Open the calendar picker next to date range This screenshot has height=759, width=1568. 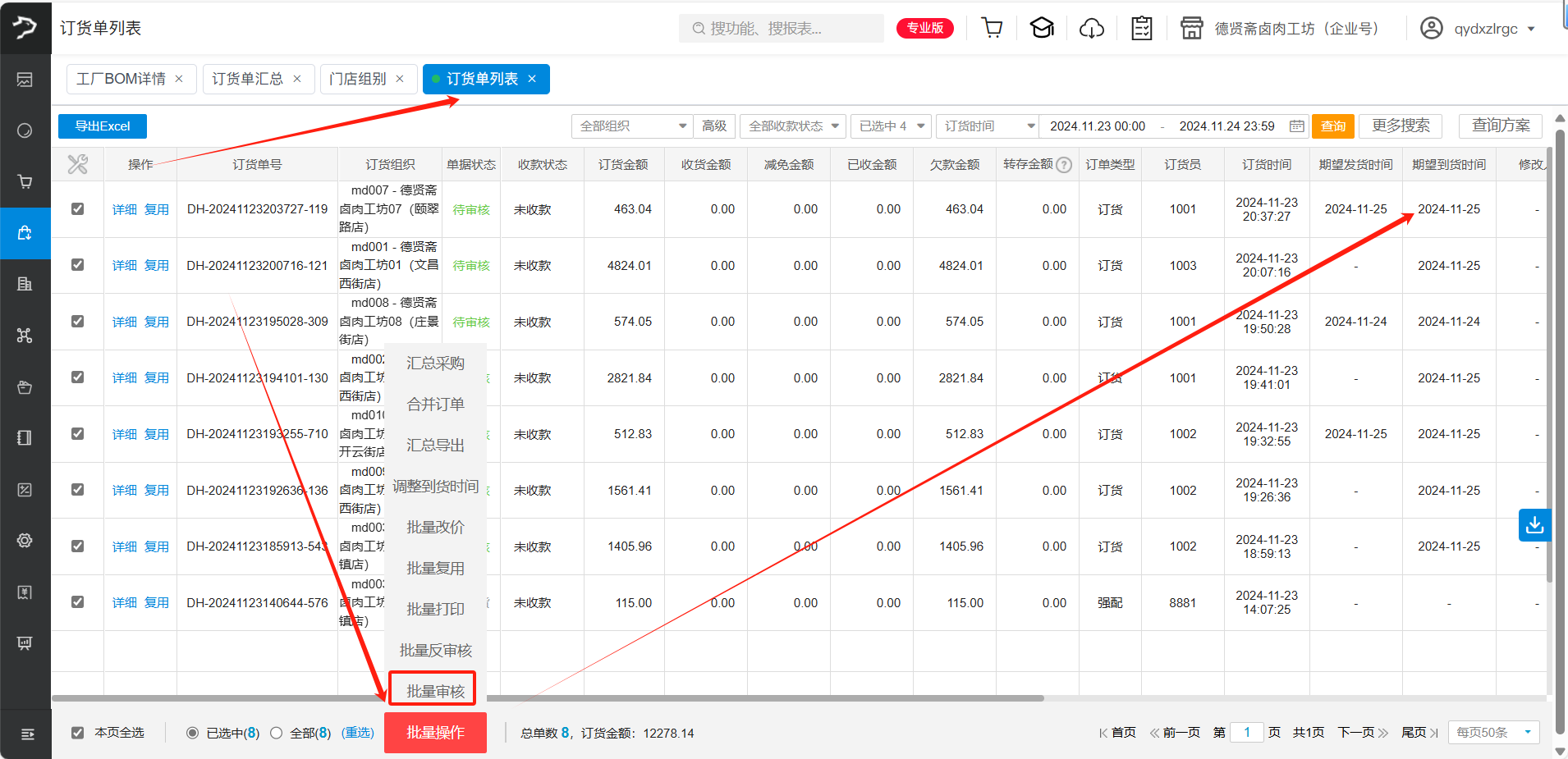point(1295,126)
